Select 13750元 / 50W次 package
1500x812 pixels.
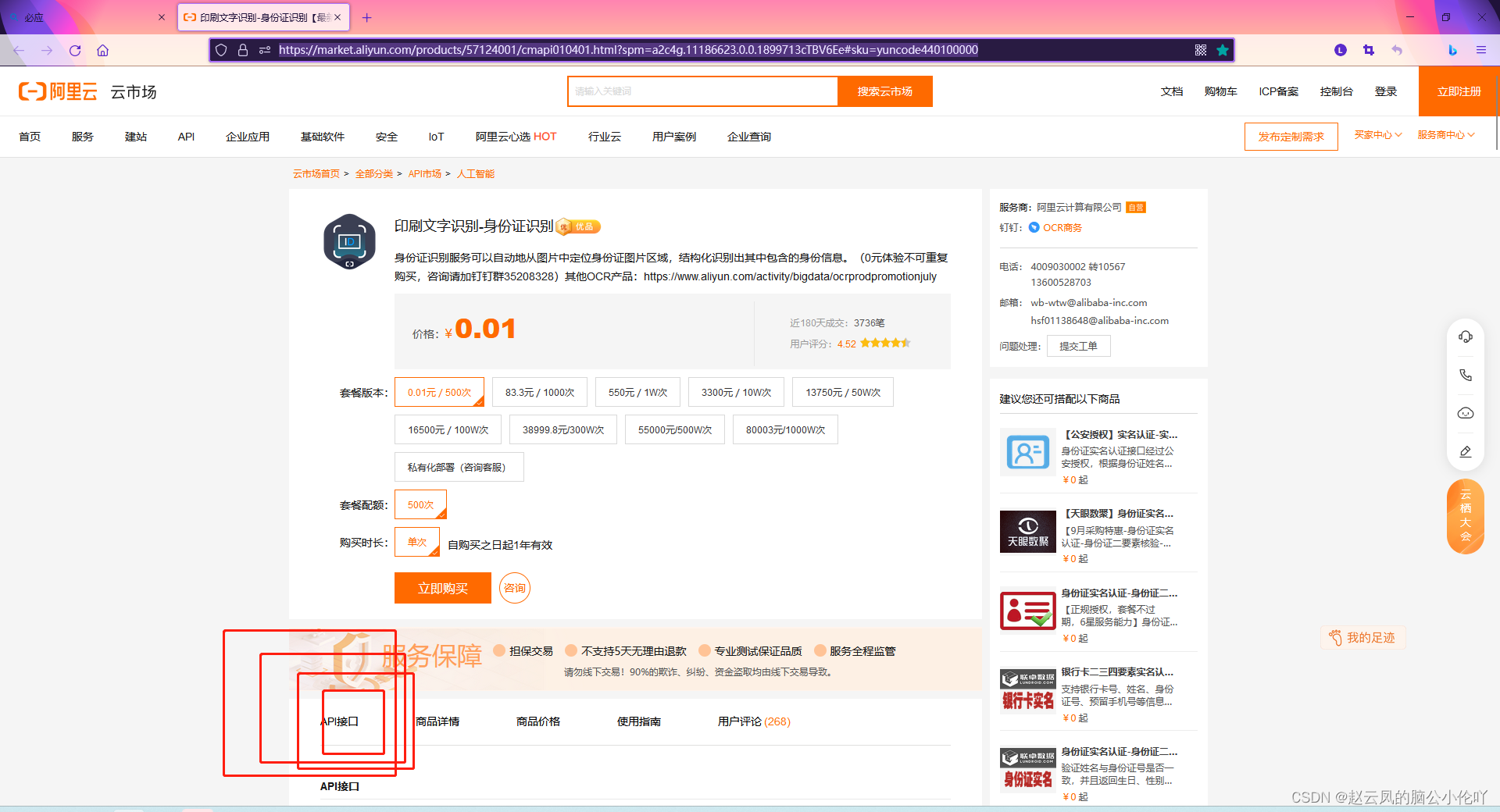tap(843, 392)
